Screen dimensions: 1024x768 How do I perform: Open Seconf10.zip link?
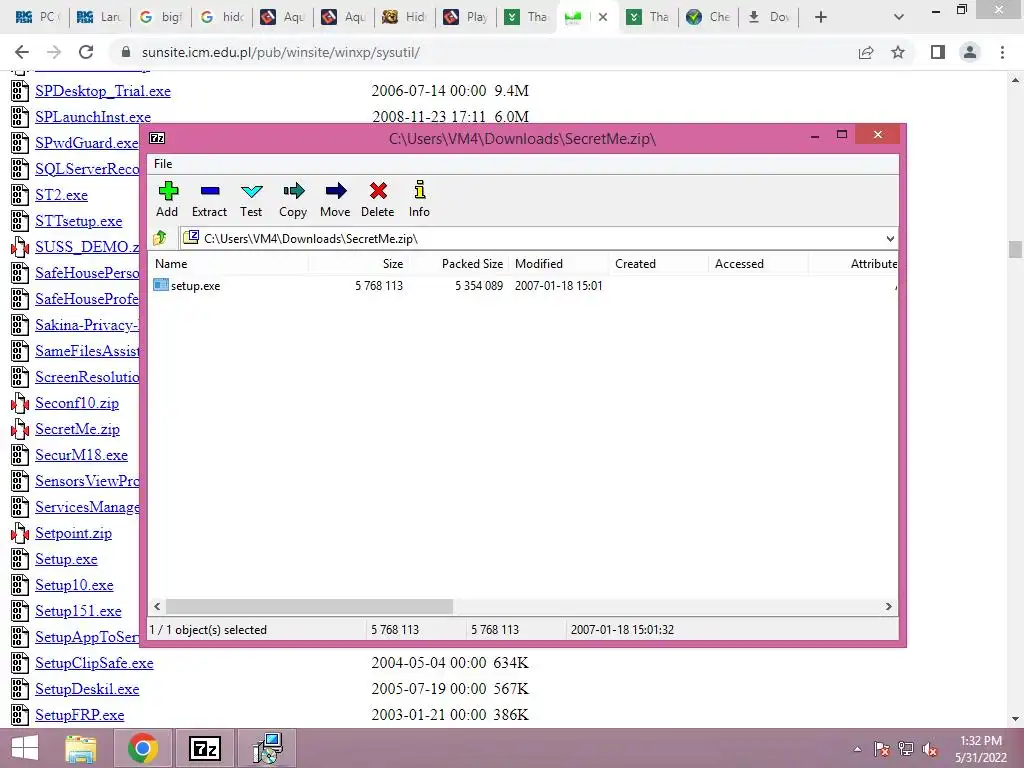(77, 403)
